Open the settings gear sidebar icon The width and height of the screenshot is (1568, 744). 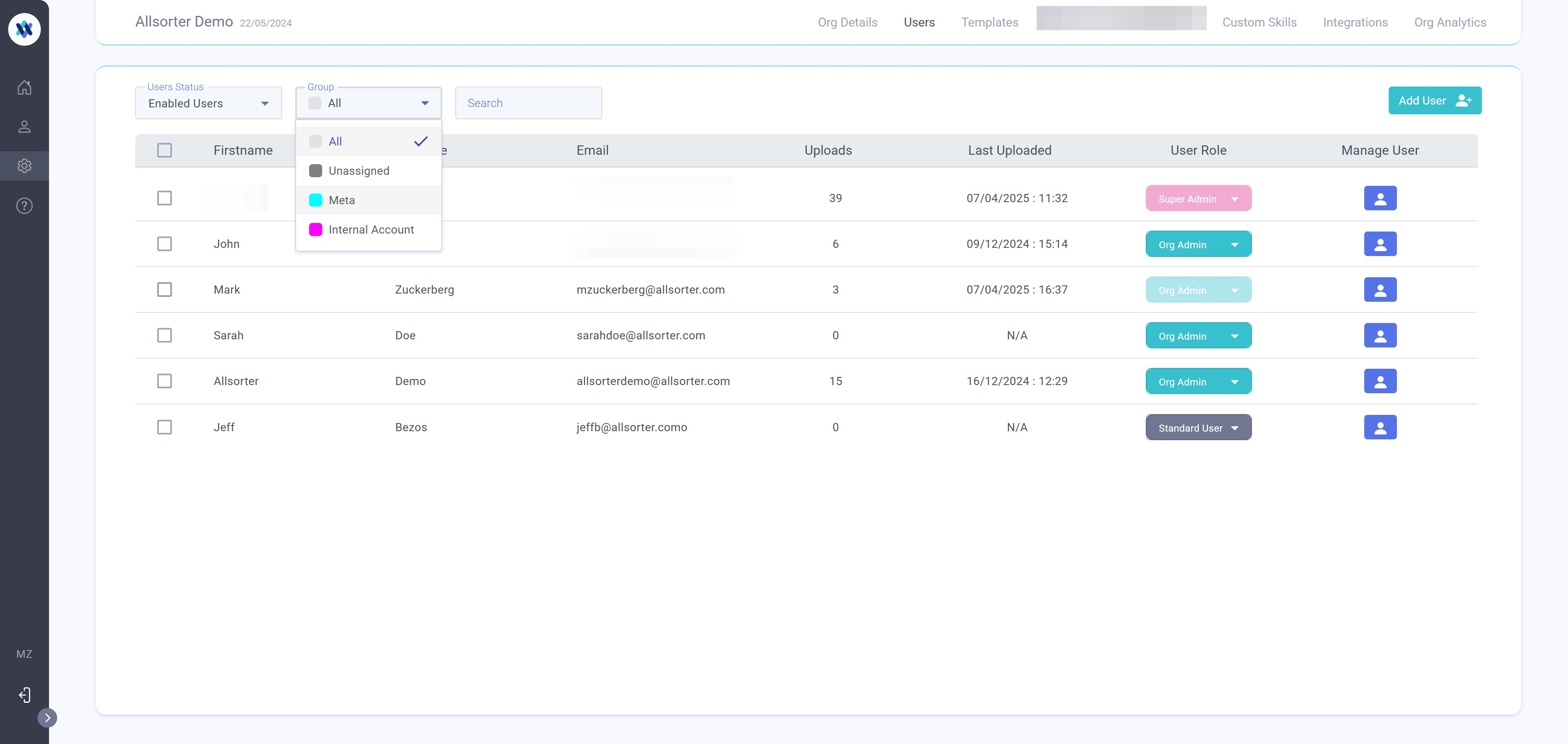(24, 166)
